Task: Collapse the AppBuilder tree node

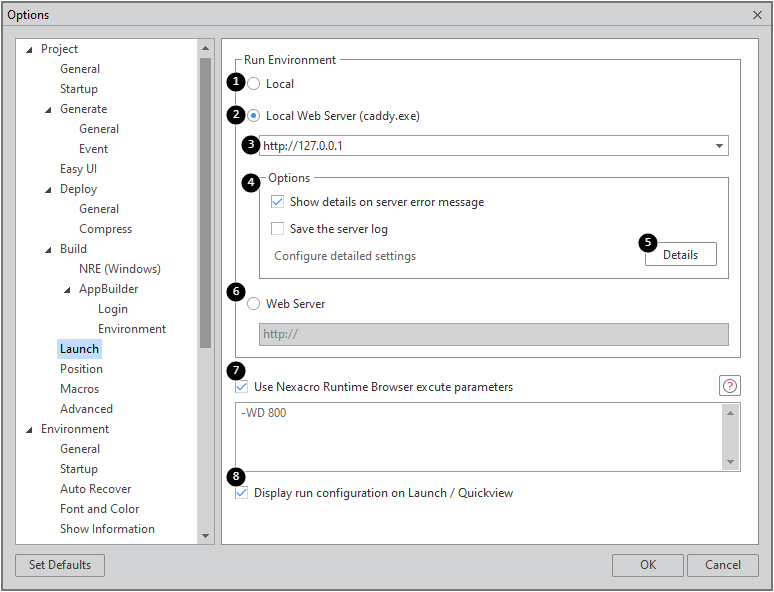Action: pos(68,289)
